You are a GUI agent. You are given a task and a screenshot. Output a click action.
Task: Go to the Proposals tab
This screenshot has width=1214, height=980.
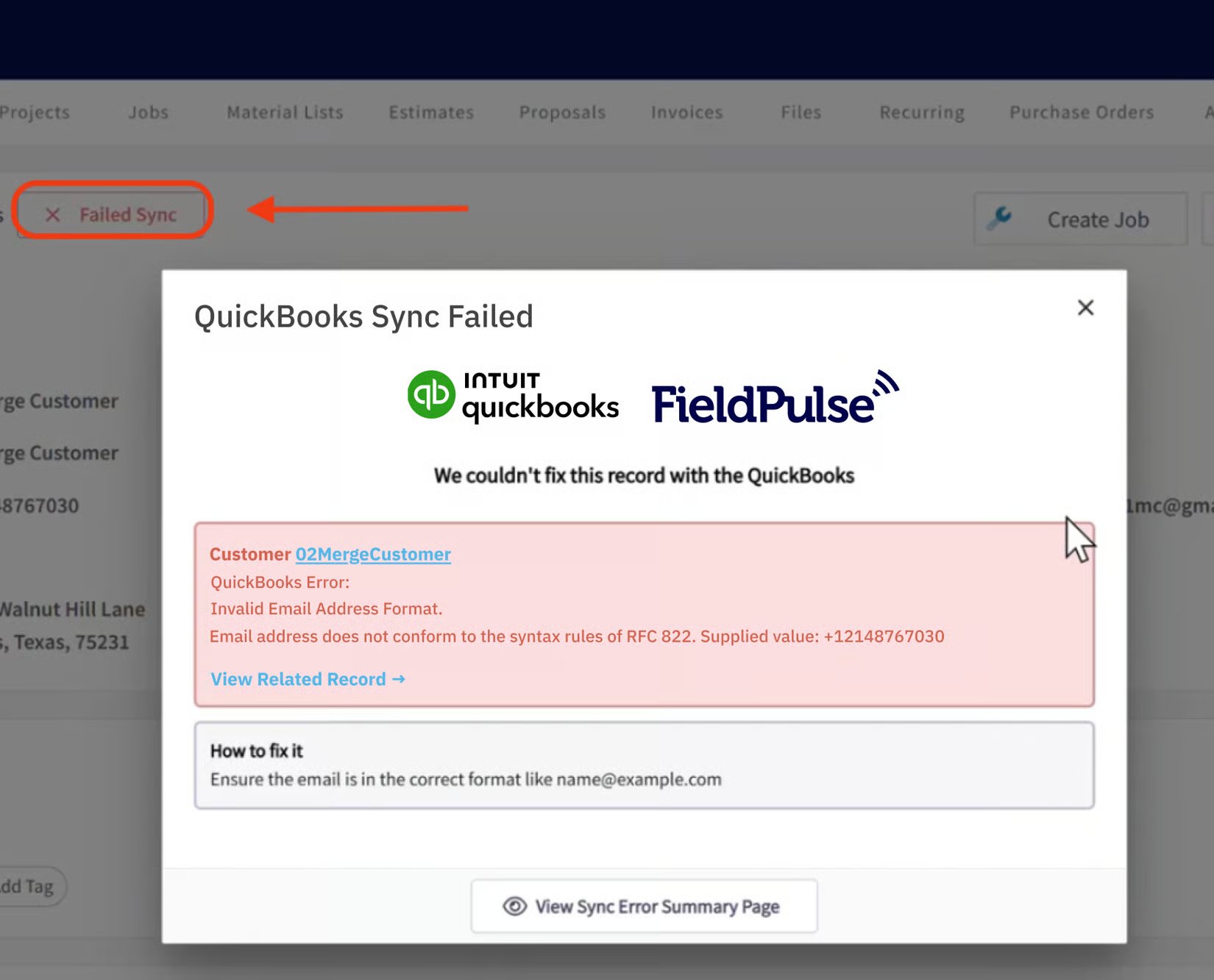pos(562,113)
